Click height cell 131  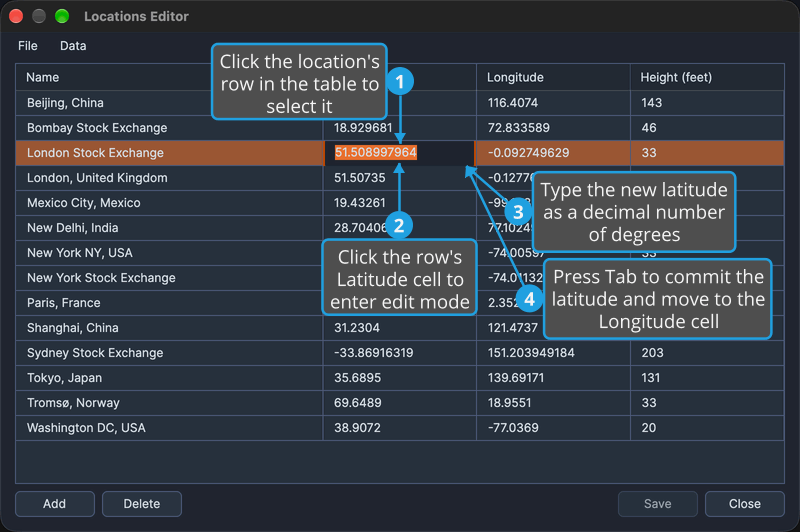coord(707,378)
